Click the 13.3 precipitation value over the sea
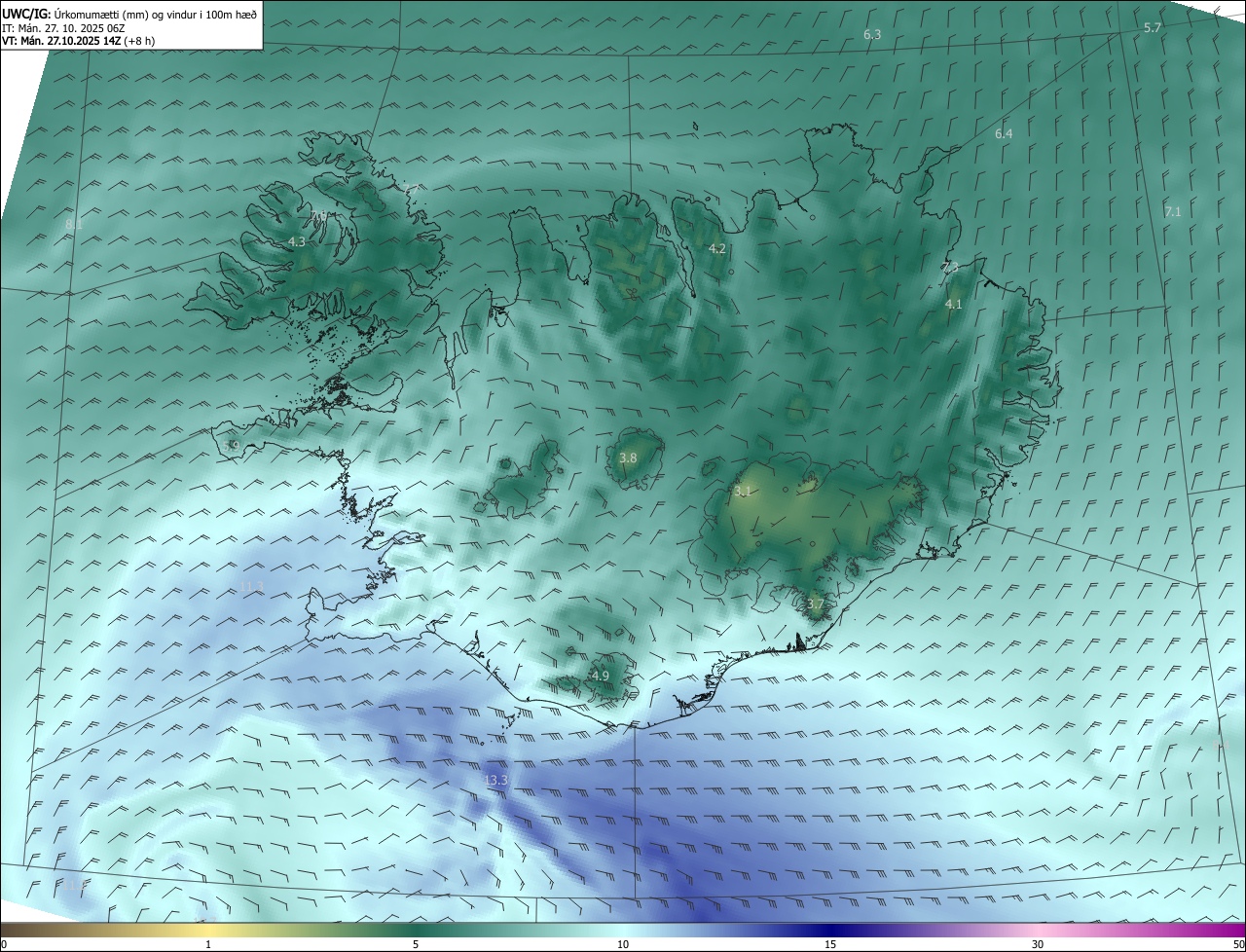This screenshot has height=952, width=1246. pos(495,781)
